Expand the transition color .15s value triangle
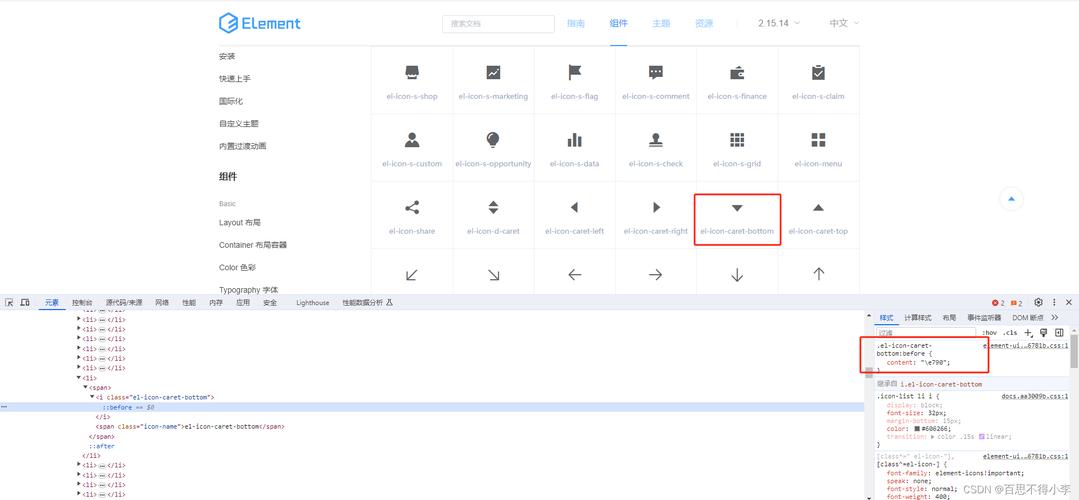The height and width of the screenshot is (500, 1079). click(x=932, y=437)
